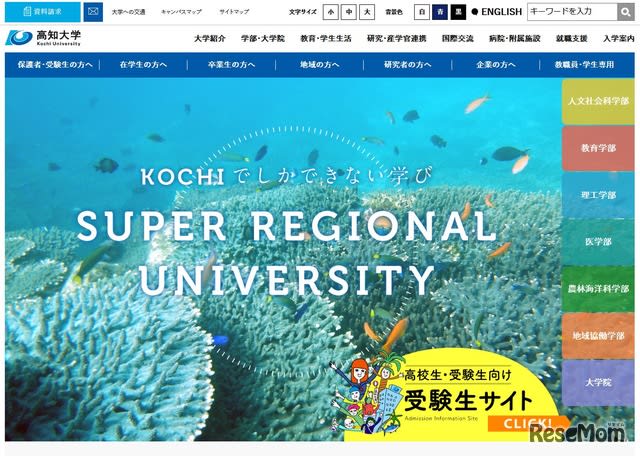Open the 学部・大学院 menu
Screen dimensions: 640x456
tap(262, 38)
